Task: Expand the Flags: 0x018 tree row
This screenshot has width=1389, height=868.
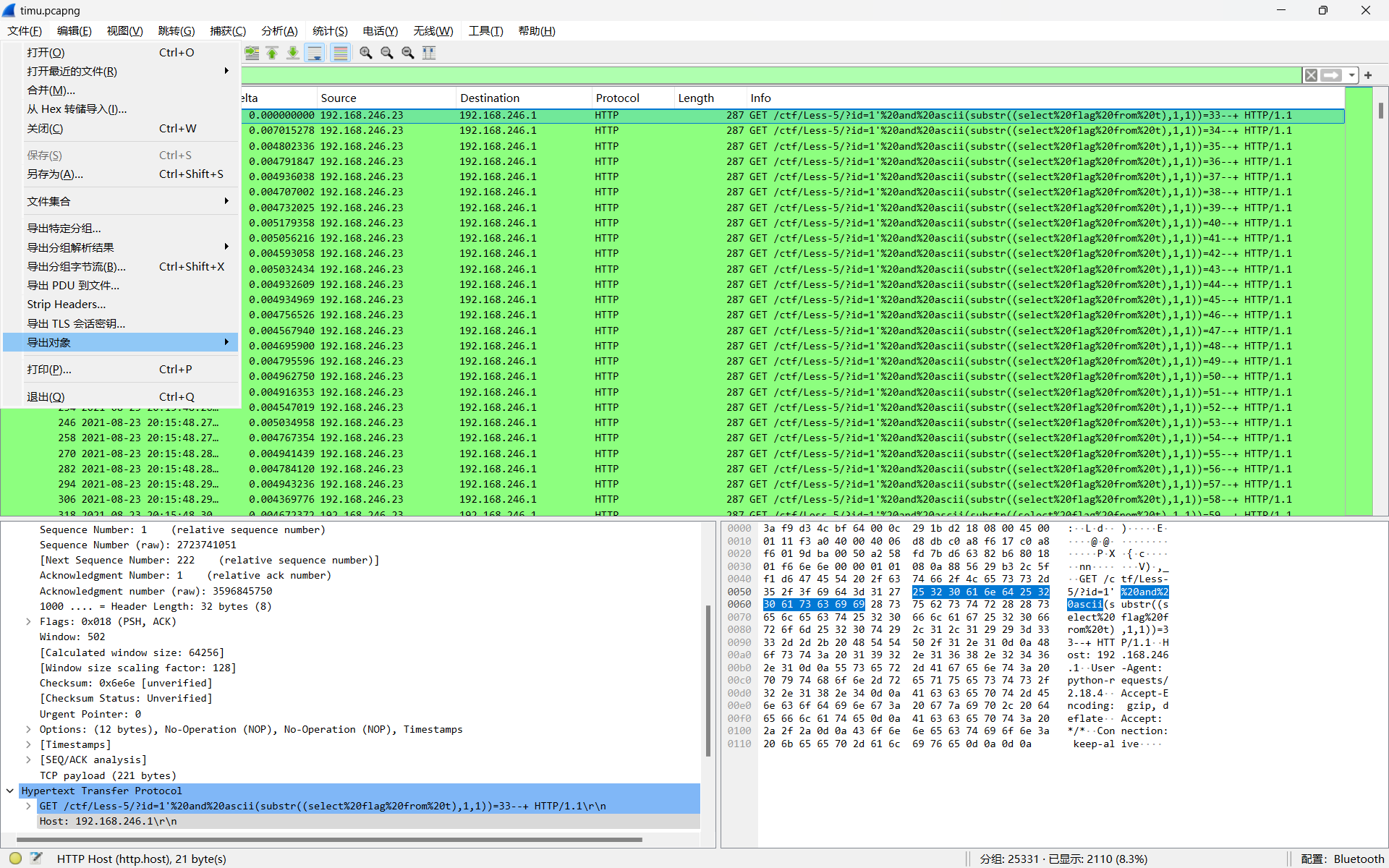Action: click(x=28, y=621)
